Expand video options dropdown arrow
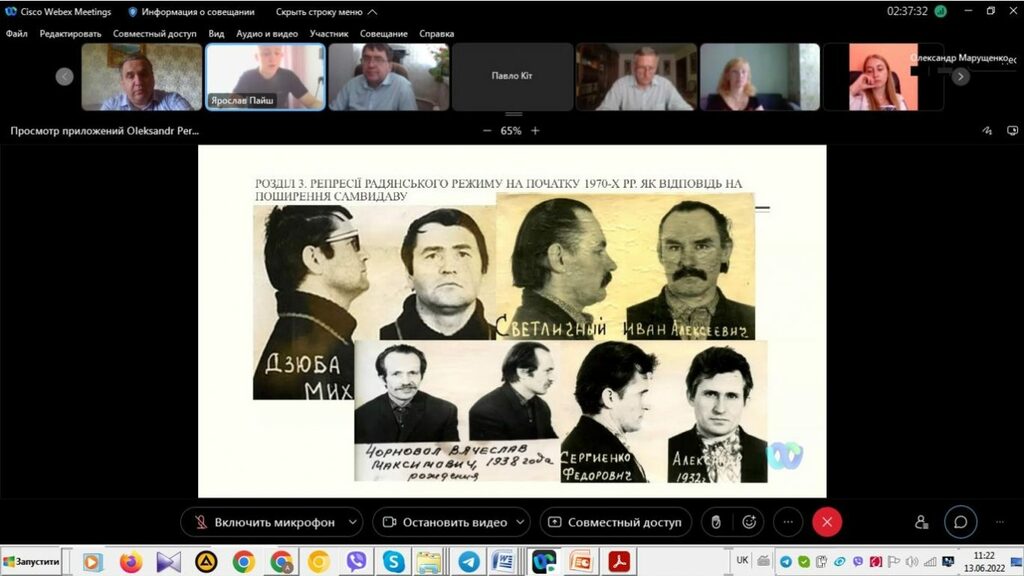This screenshot has width=1024, height=576. tap(521, 522)
